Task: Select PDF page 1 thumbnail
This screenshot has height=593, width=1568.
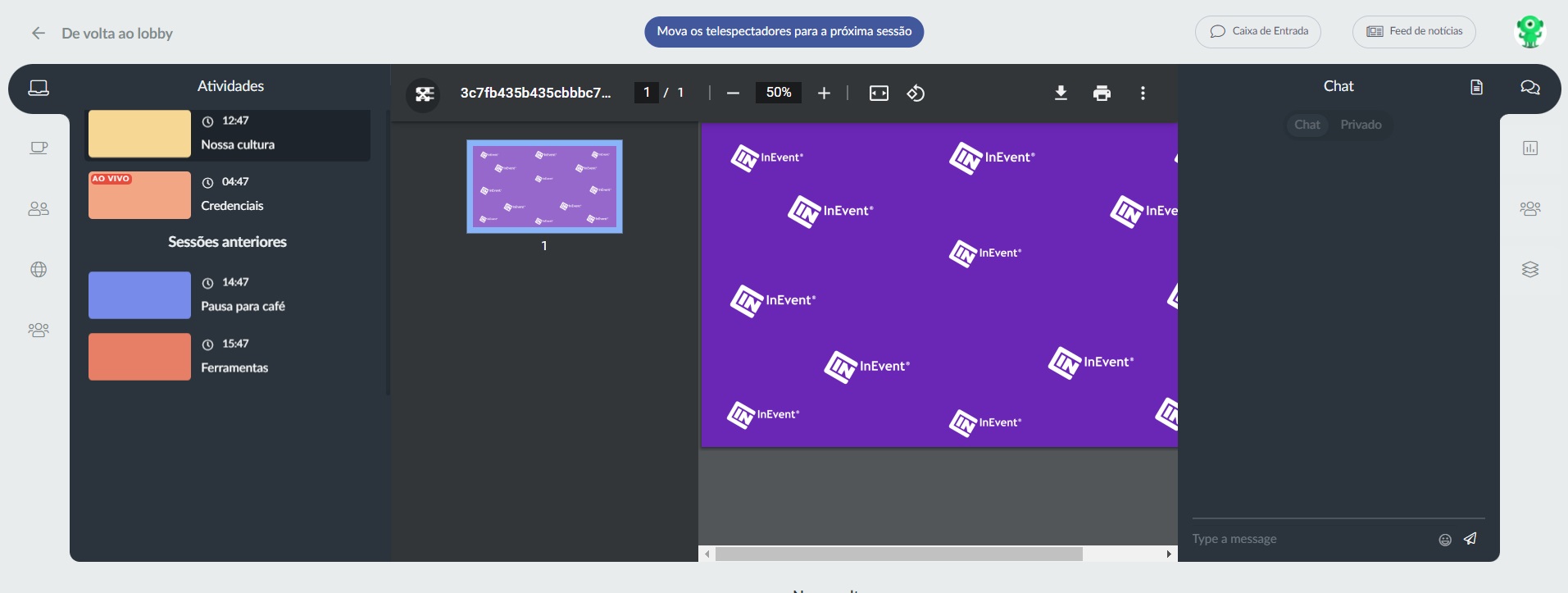Action: click(x=544, y=186)
